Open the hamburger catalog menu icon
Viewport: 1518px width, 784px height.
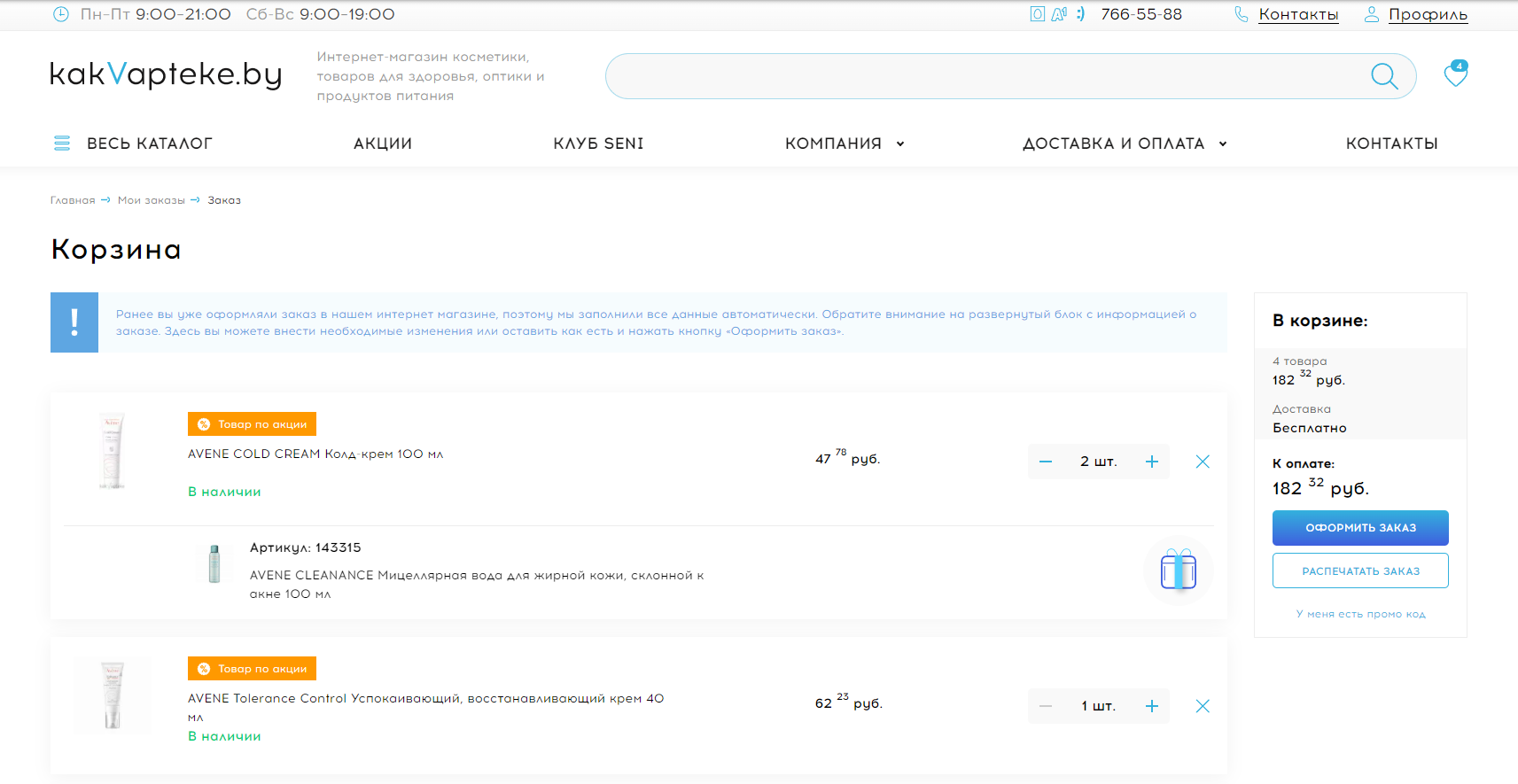(62, 144)
